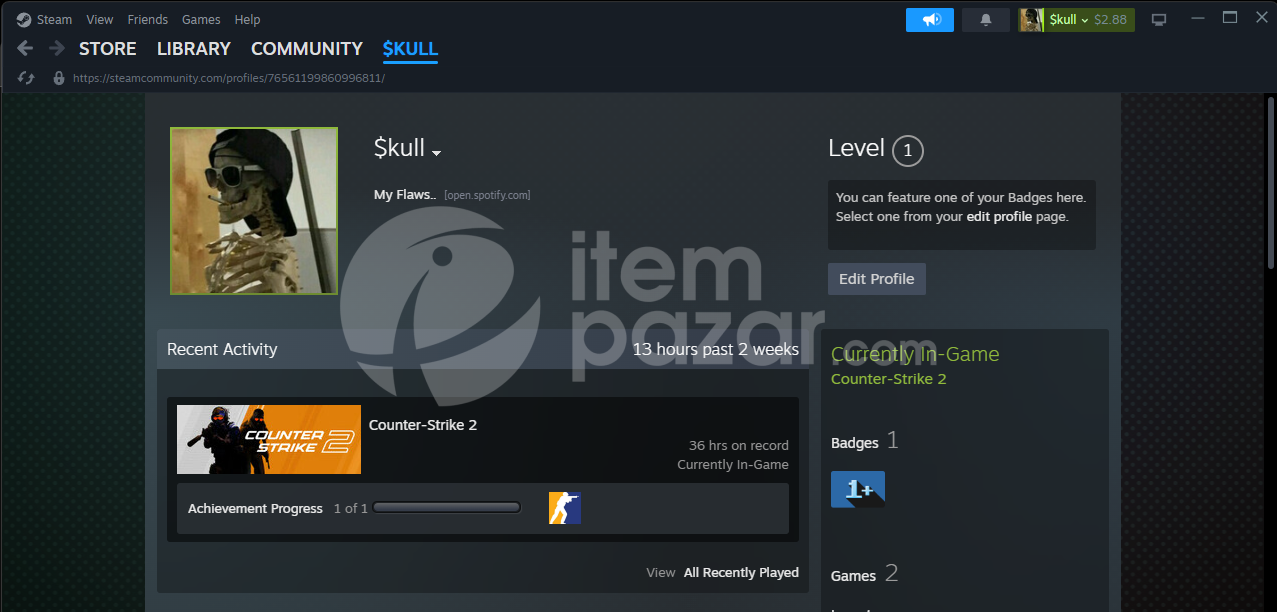The width and height of the screenshot is (1277, 612).
Task: Go forward with the right arrow icon
Action: (57, 48)
